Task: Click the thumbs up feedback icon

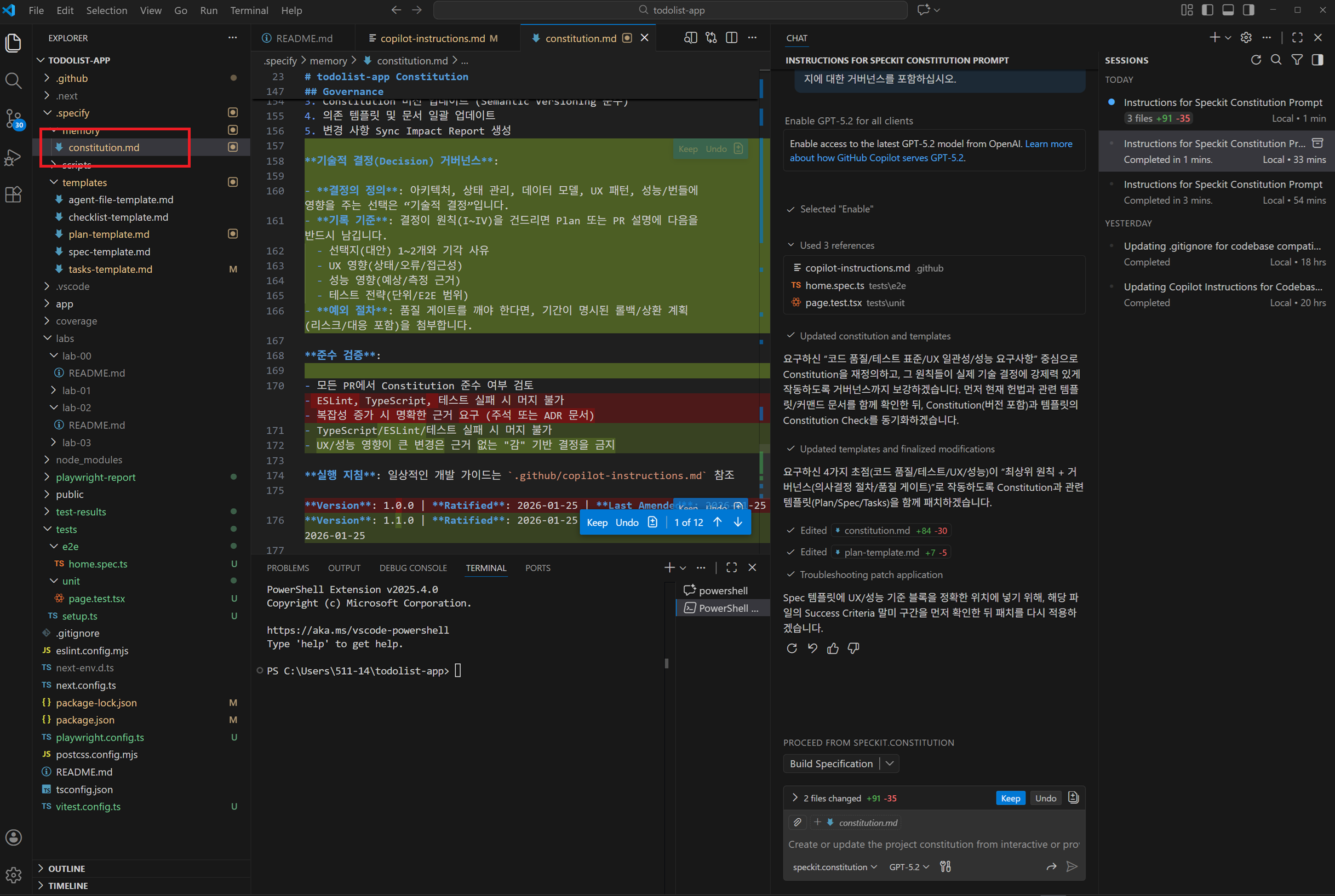Action: point(833,648)
